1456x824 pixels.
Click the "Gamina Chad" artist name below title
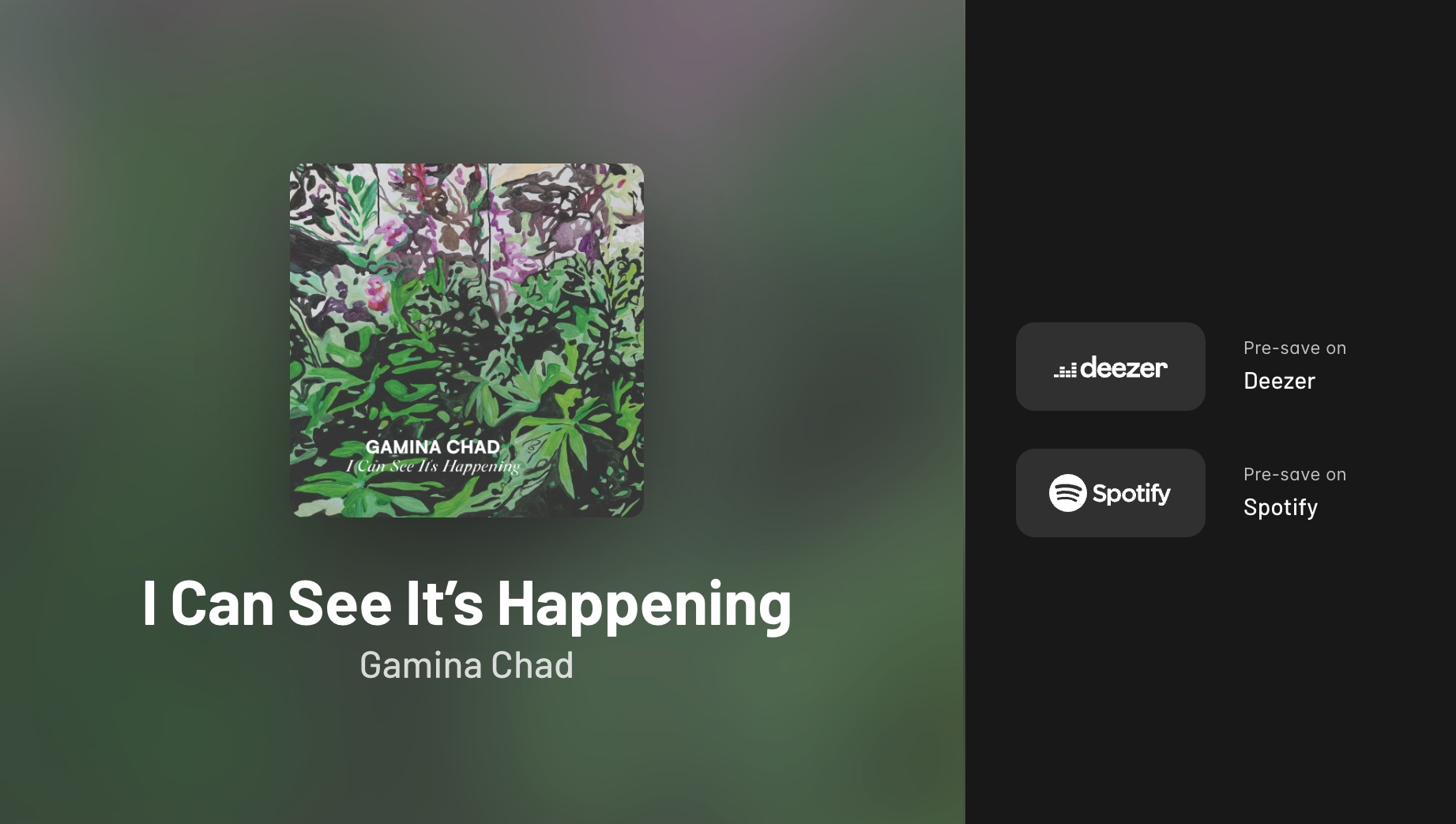click(466, 665)
